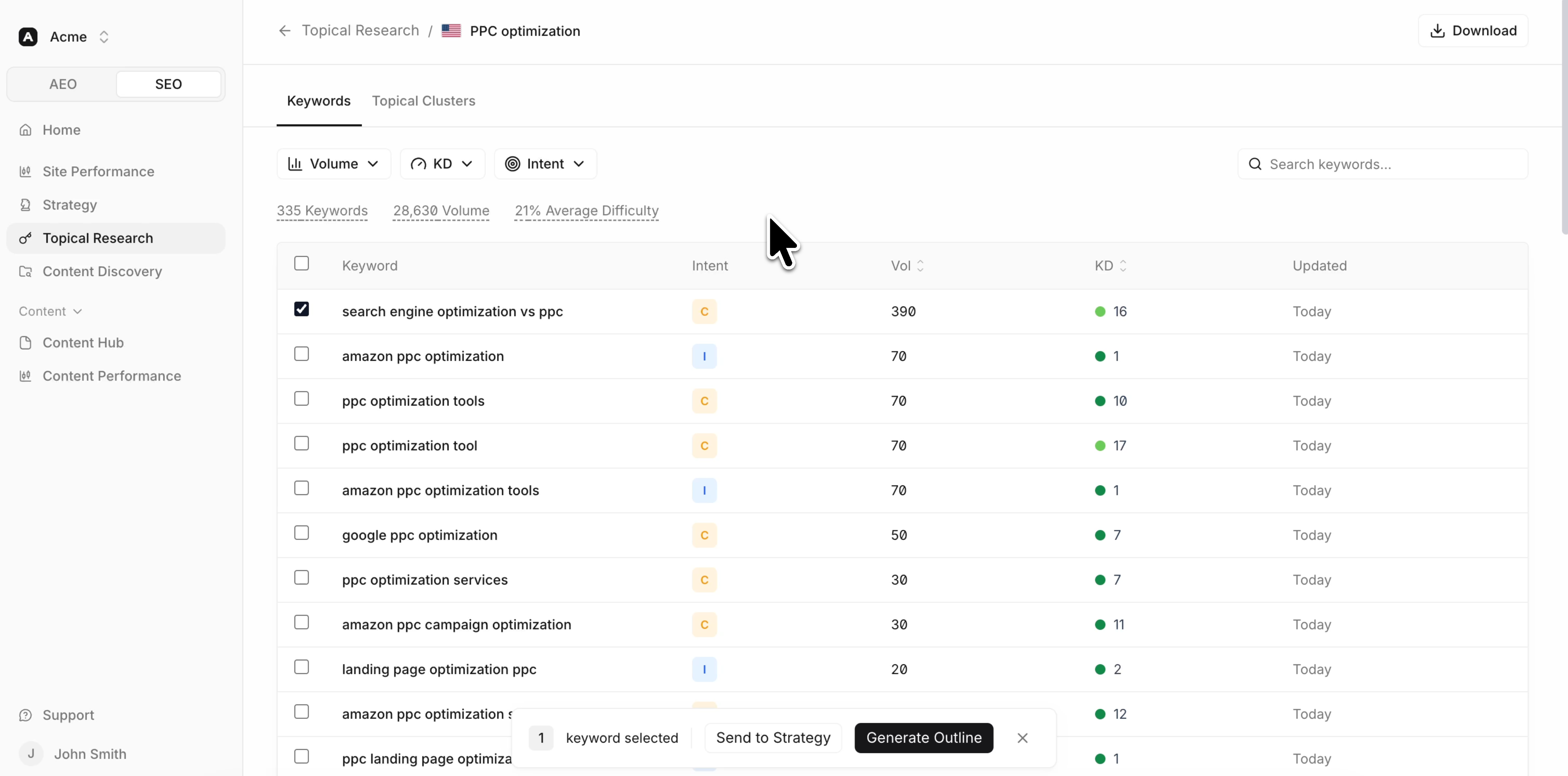Click the Content Hub document icon
1568x776 pixels.
[25, 342]
